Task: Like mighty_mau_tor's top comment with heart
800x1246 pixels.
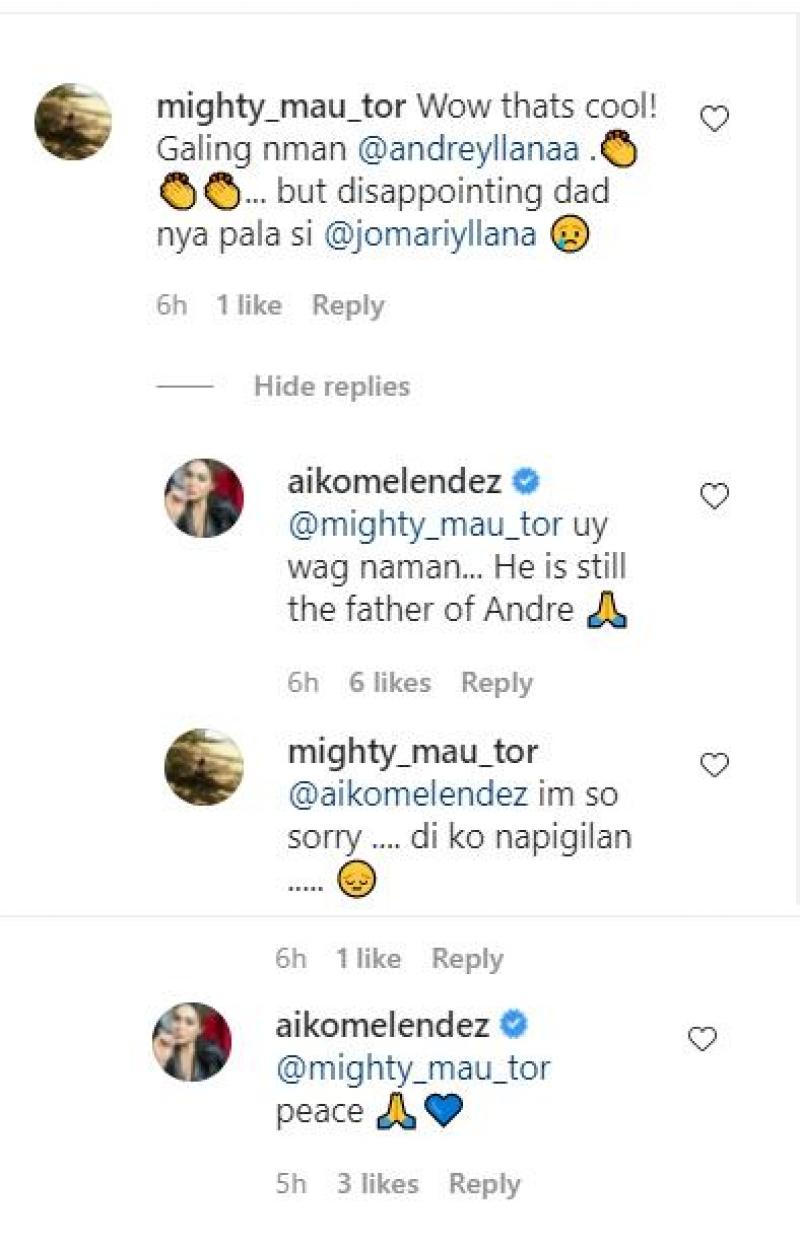Action: tap(714, 120)
